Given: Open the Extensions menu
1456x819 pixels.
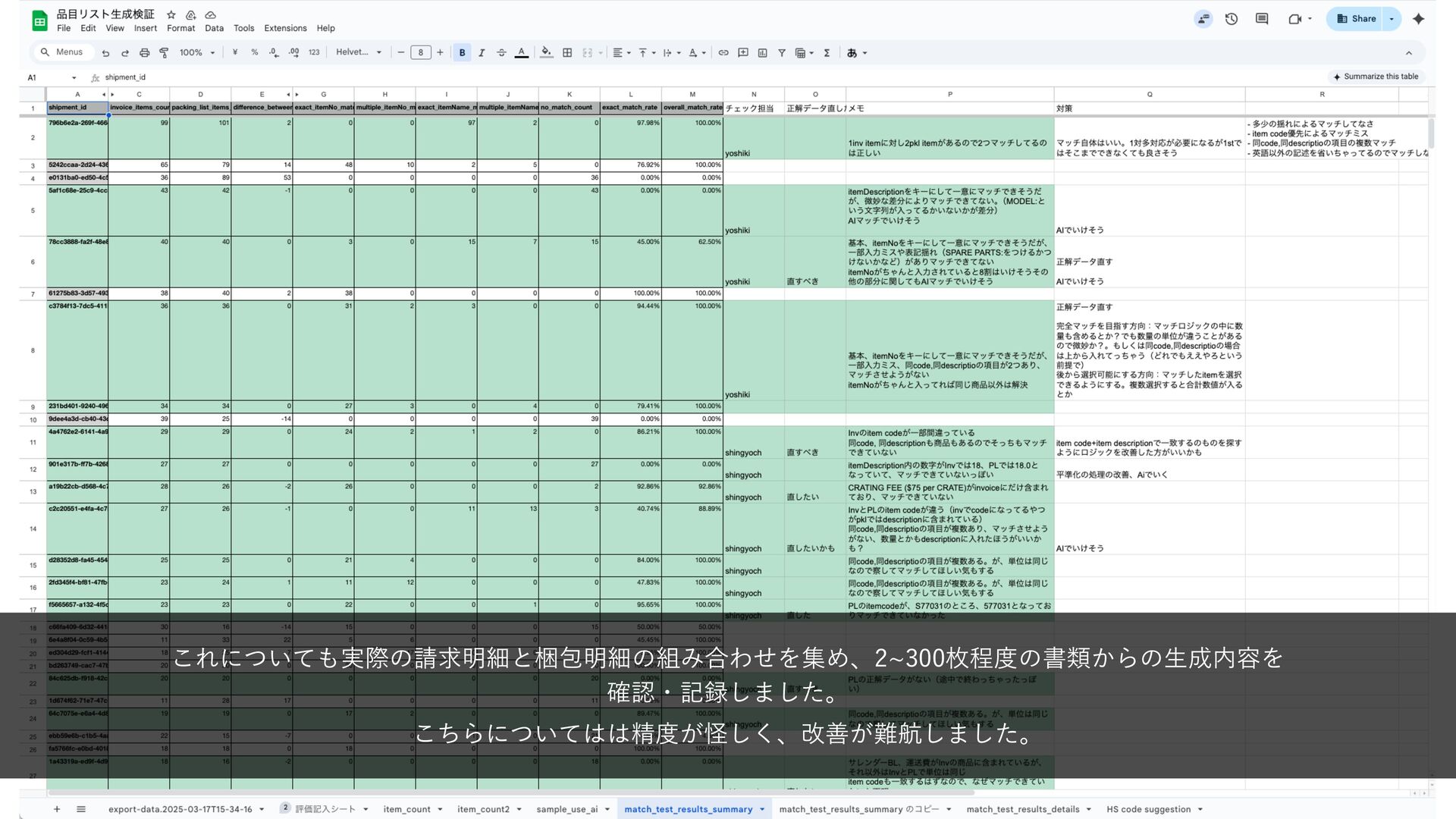Looking at the screenshot, I should [x=285, y=28].
